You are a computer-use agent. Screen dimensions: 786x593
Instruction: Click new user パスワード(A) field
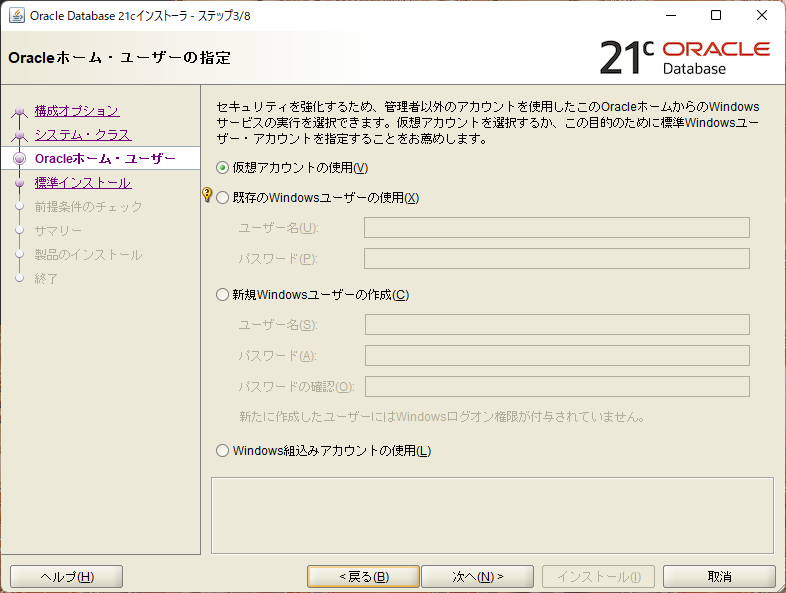[557, 355]
